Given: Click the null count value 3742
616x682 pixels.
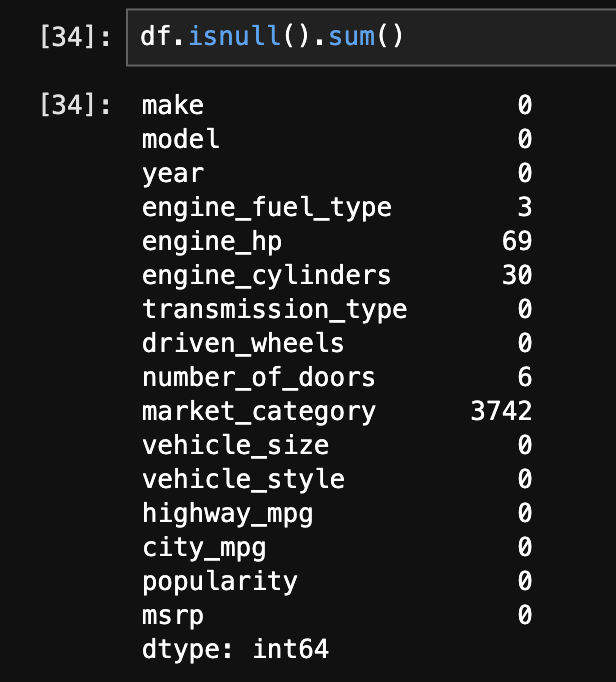Looking at the screenshot, I should (501, 411).
